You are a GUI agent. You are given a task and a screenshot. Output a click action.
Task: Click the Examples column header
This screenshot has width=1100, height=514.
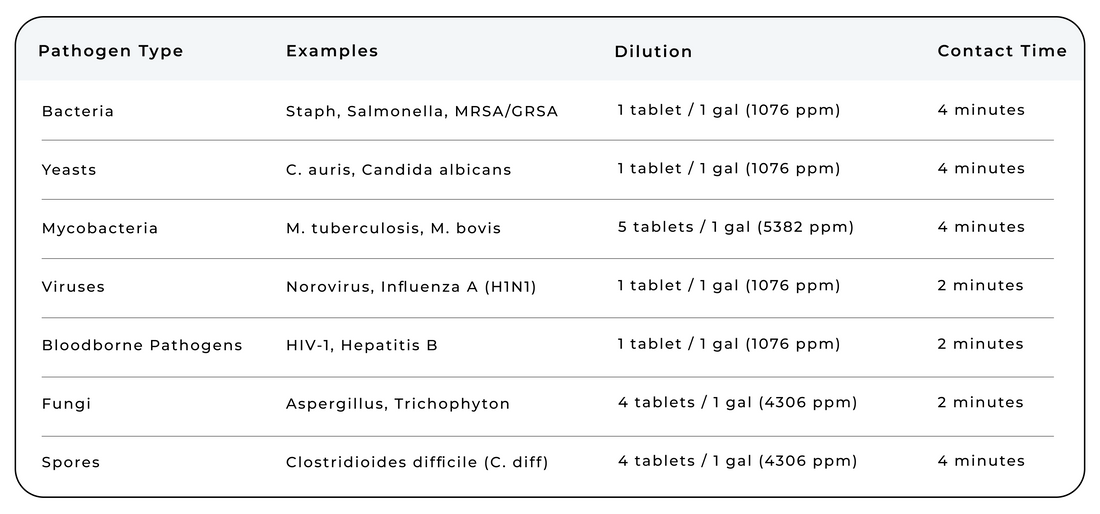click(x=332, y=51)
